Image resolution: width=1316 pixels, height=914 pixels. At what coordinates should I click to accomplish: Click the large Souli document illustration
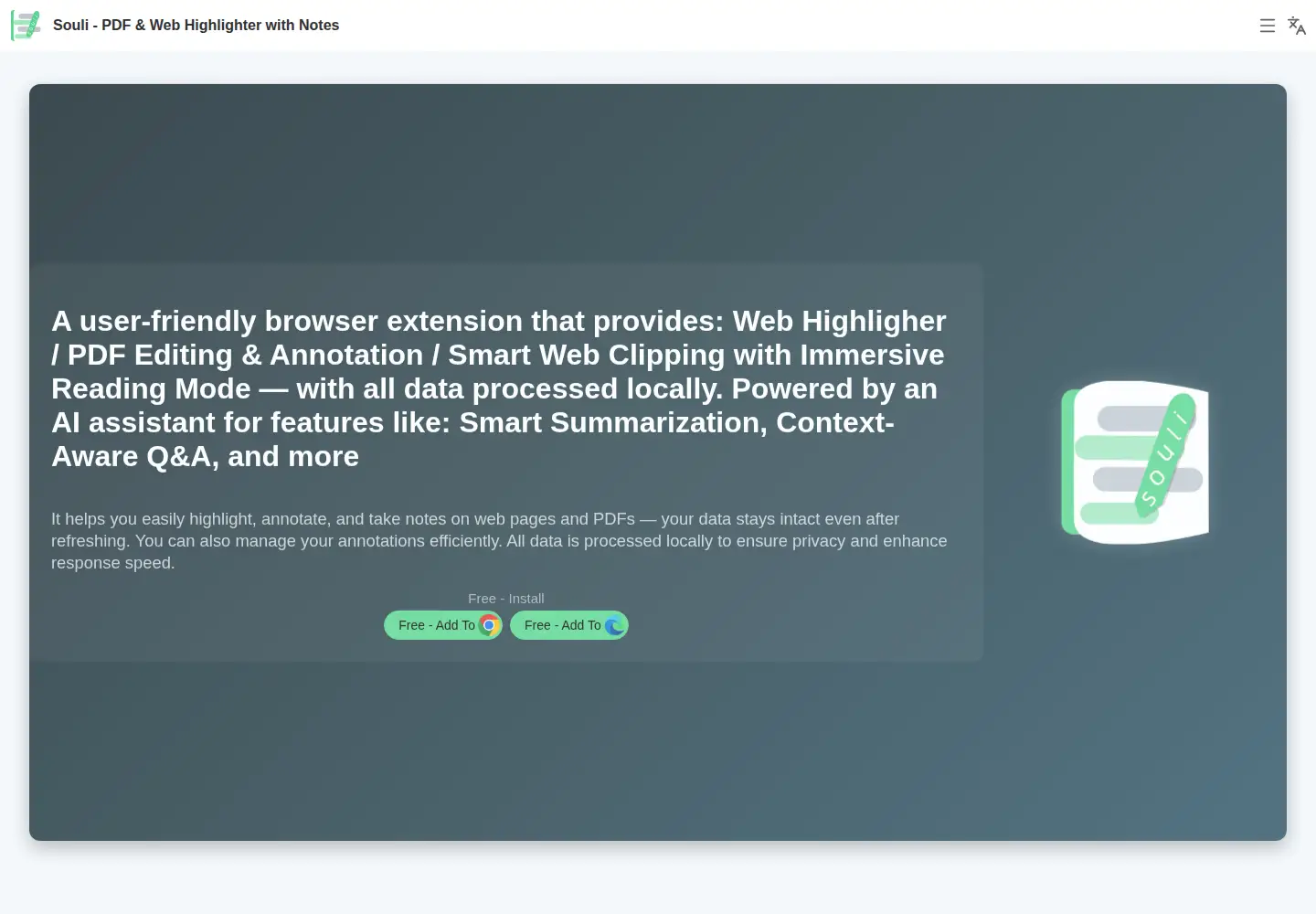pyautogui.click(x=1135, y=462)
